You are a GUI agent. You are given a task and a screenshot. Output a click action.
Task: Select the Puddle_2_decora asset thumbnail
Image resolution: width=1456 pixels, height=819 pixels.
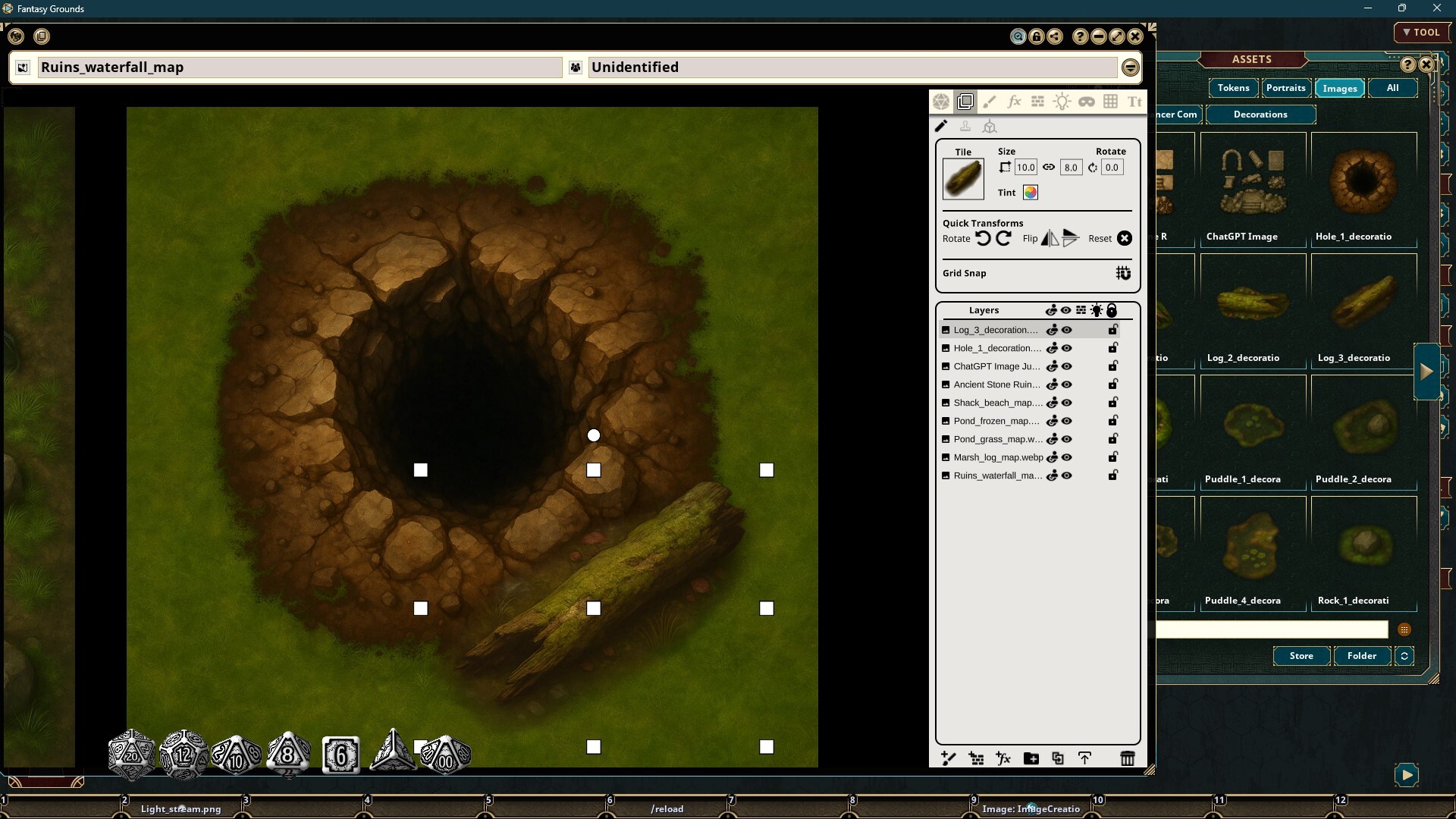pos(1363,428)
